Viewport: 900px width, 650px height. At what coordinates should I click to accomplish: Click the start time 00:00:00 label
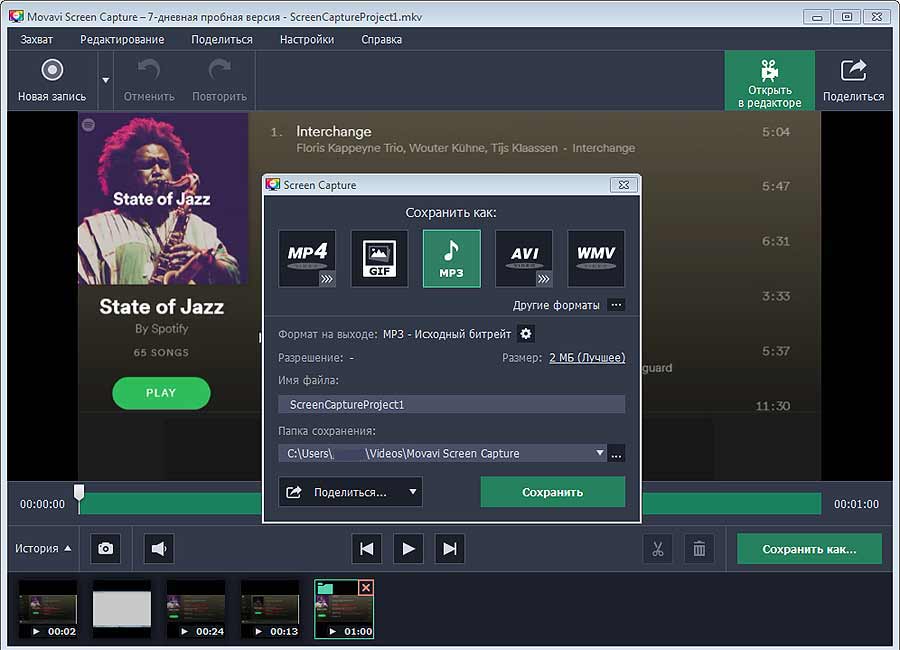[42, 504]
